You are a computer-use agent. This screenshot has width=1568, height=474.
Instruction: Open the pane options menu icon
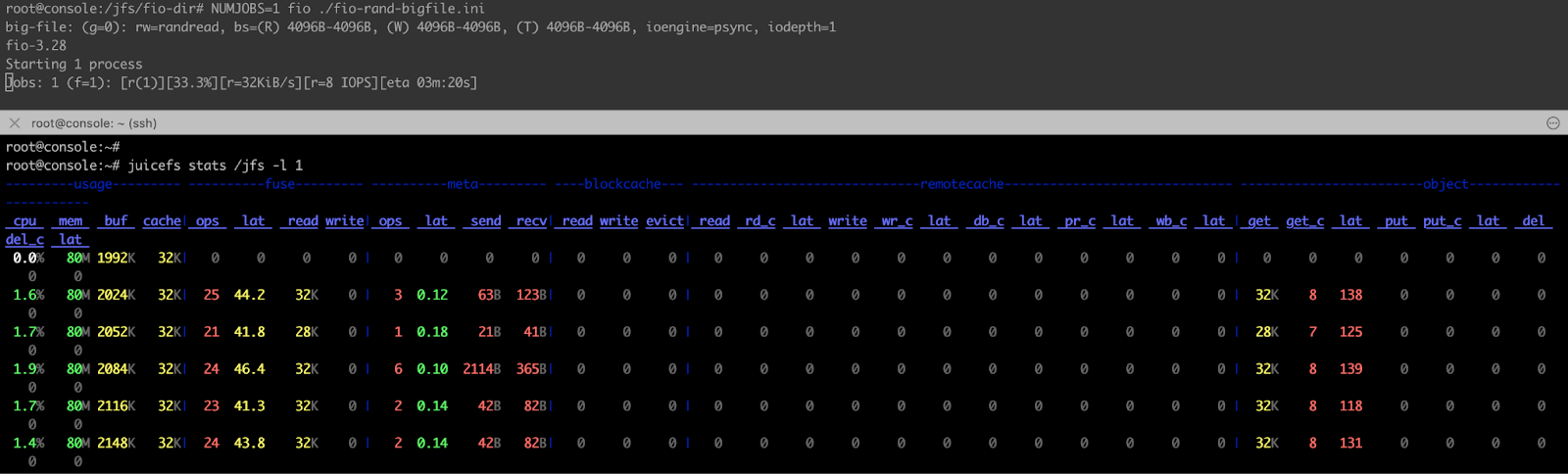coord(1552,123)
